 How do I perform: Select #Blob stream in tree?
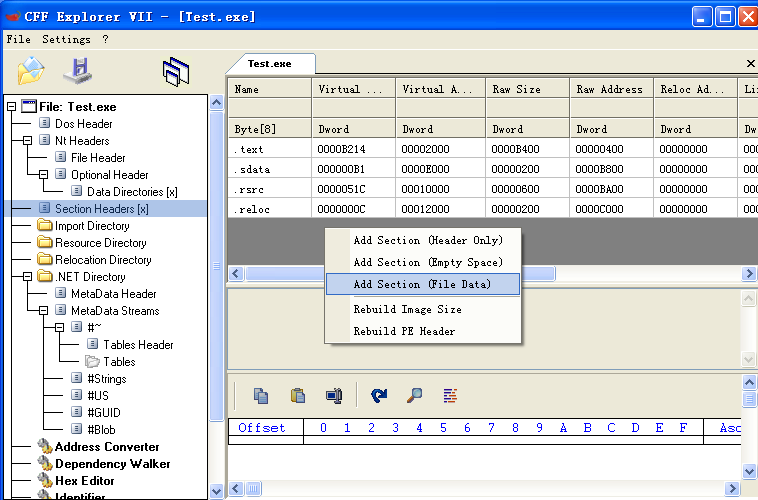[x=102, y=429]
